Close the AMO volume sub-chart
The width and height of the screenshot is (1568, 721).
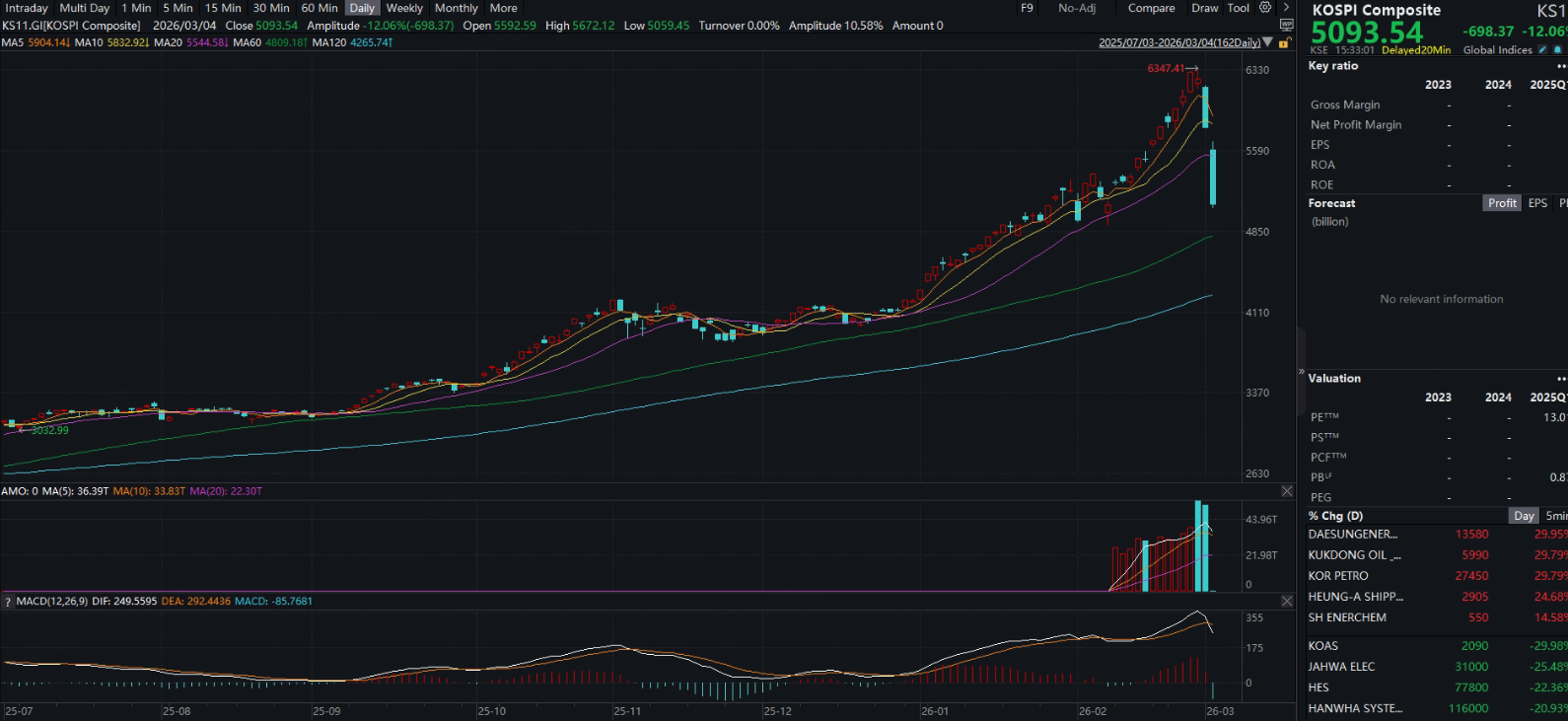point(1287,491)
